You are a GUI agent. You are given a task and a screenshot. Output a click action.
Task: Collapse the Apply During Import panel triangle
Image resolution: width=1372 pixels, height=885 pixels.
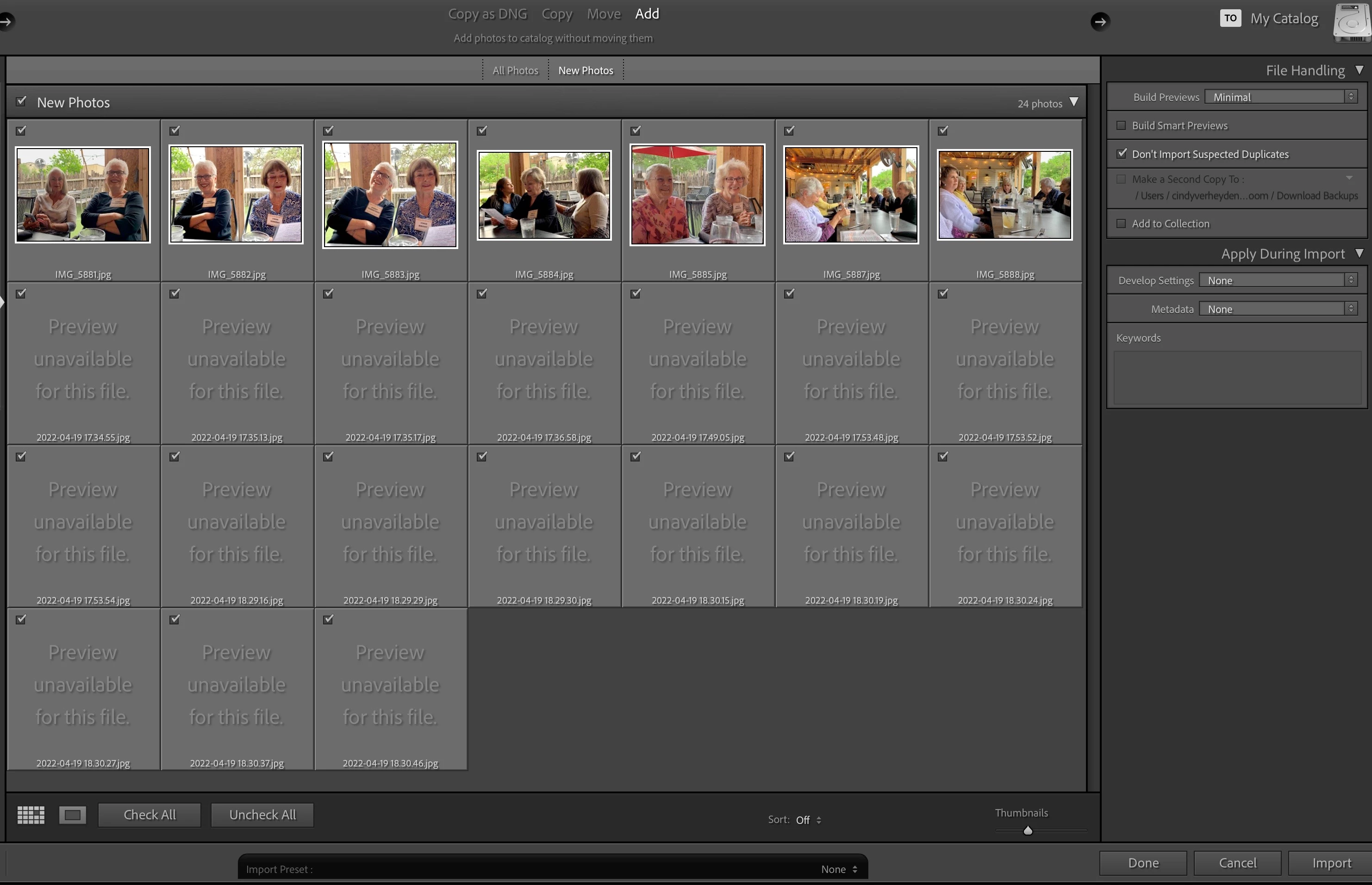pyautogui.click(x=1360, y=254)
